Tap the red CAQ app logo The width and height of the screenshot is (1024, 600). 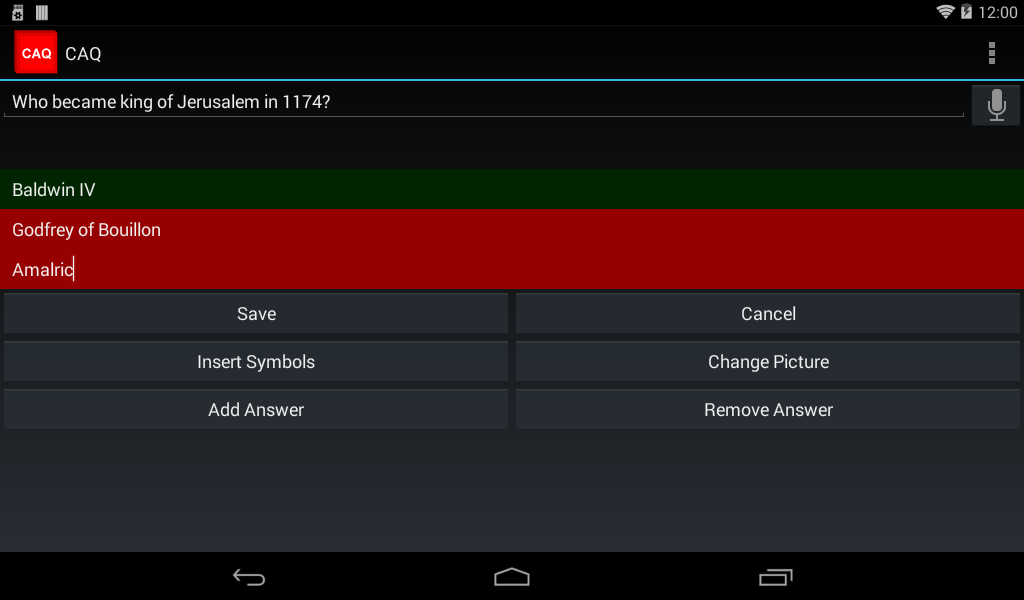pyautogui.click(x=36, y=52)
